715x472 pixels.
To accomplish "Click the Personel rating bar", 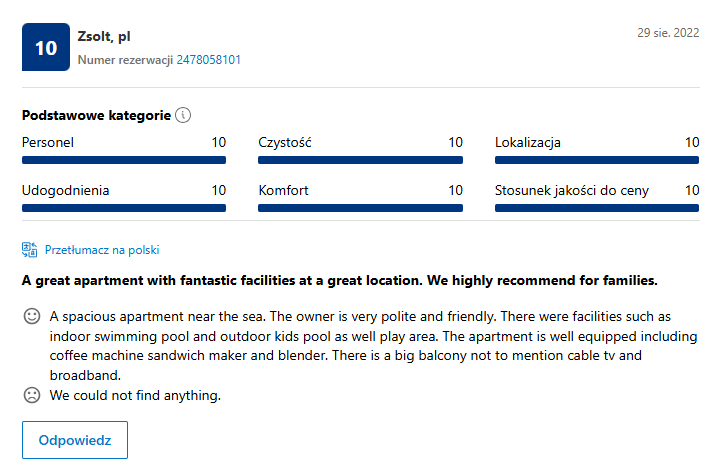I will pyautogui.click(x=124, y=160).
